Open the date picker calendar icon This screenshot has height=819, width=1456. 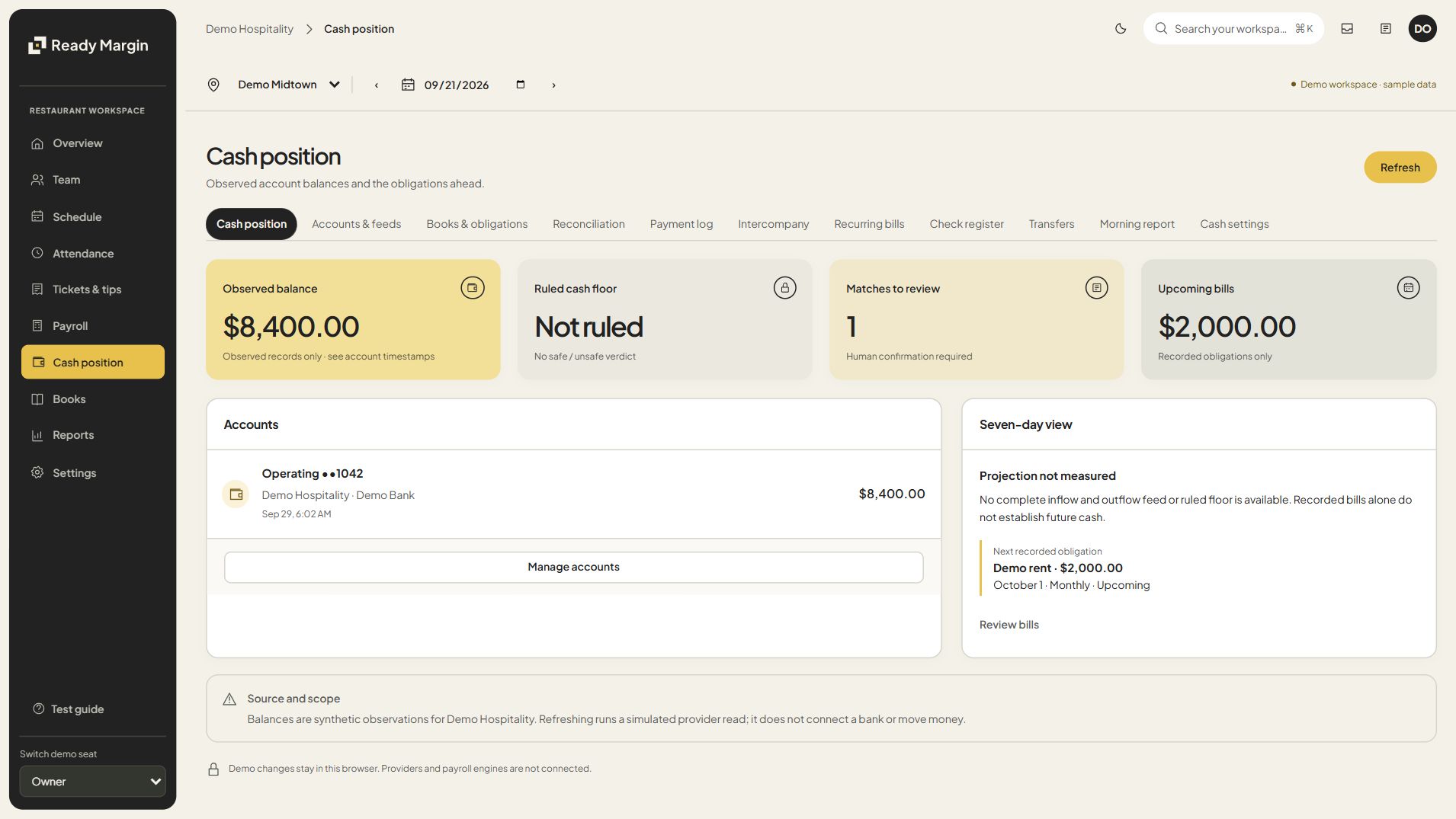click(x=521, y=85)
